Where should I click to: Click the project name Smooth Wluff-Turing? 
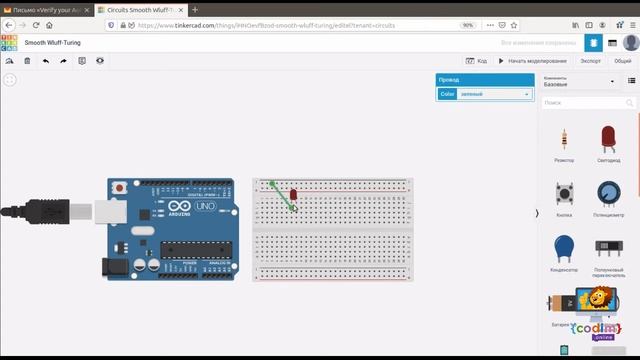tap(53, 43)
